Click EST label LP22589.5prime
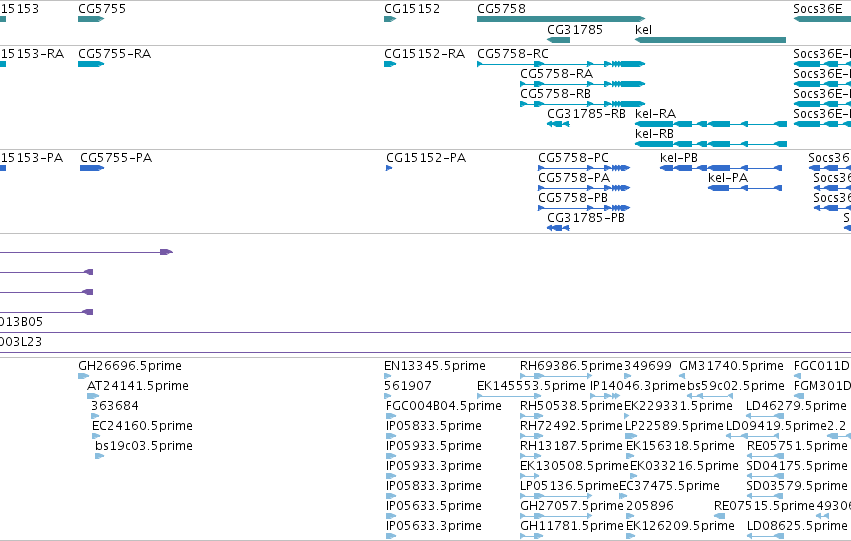This screenshot has height=541, width=851. [675, 426]
